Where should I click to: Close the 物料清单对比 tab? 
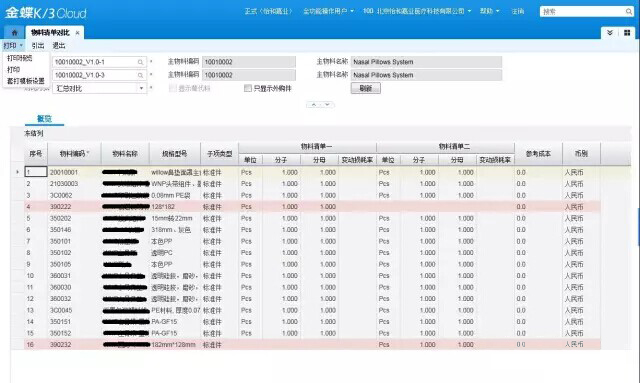[77, 33]
